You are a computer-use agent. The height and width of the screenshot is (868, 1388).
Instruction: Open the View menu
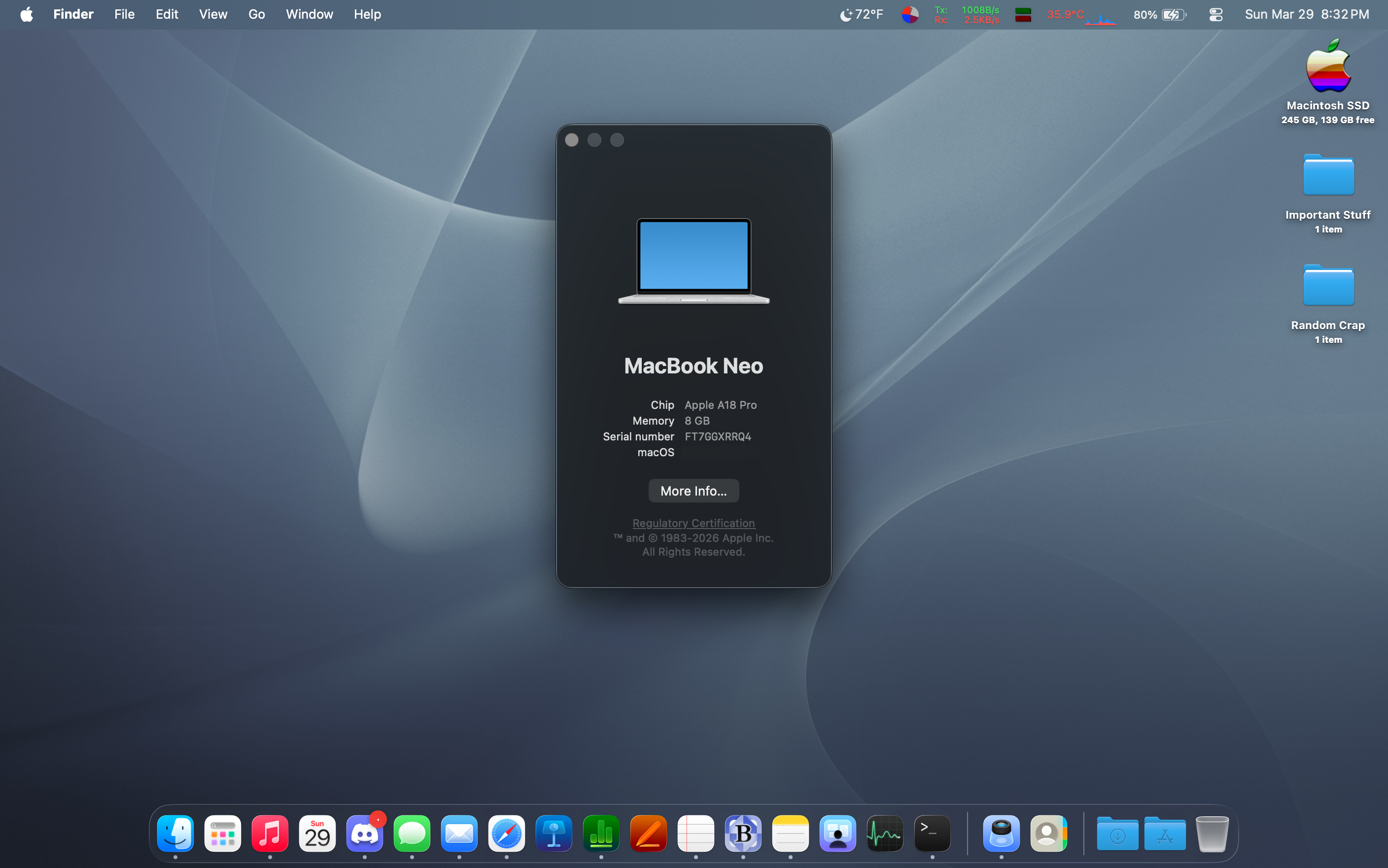coord(213,14)
